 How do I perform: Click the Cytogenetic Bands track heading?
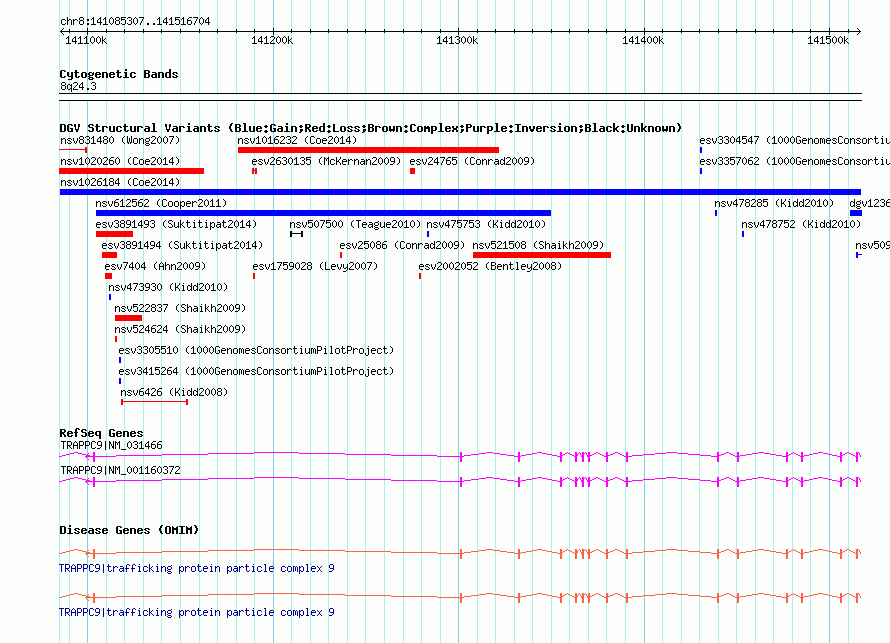119,74
